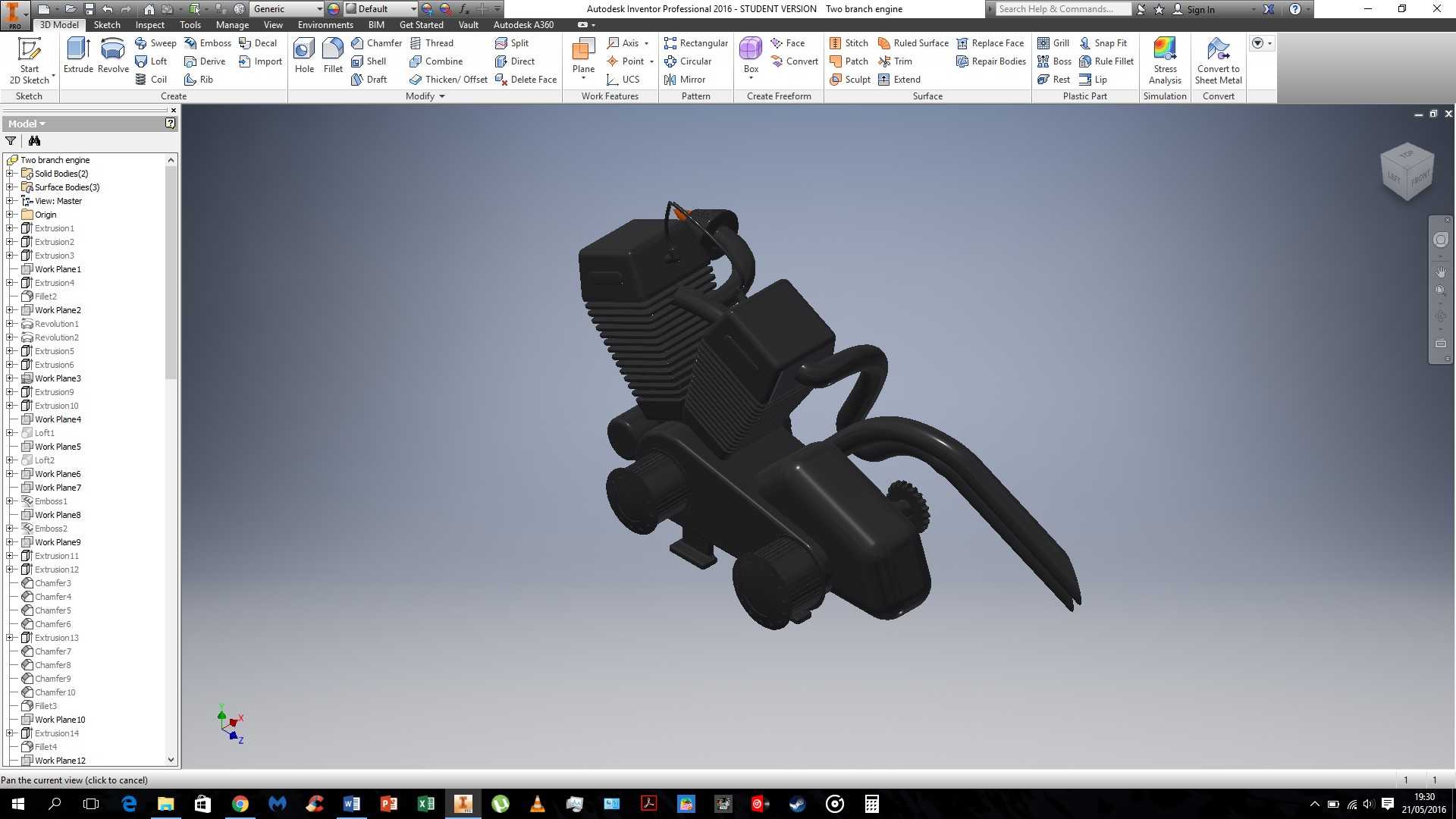Open the Inspect ribbon tab

(x=149, y=25)
